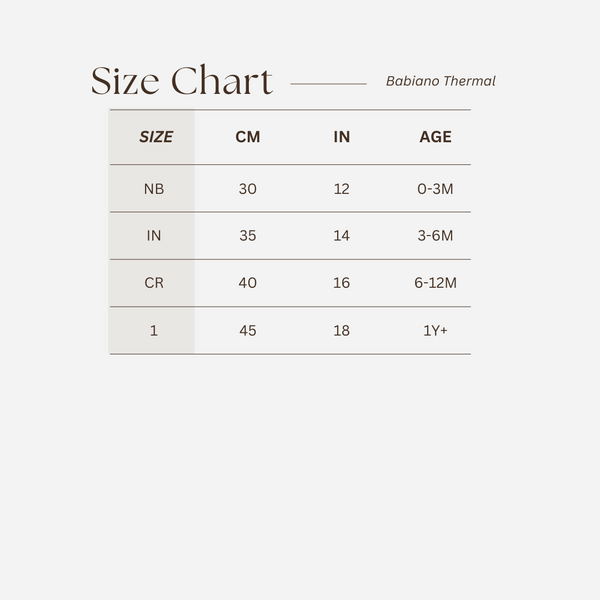Click the 30 cm value
This screenshot has width=600, height=600.
[x=247, y=188]
